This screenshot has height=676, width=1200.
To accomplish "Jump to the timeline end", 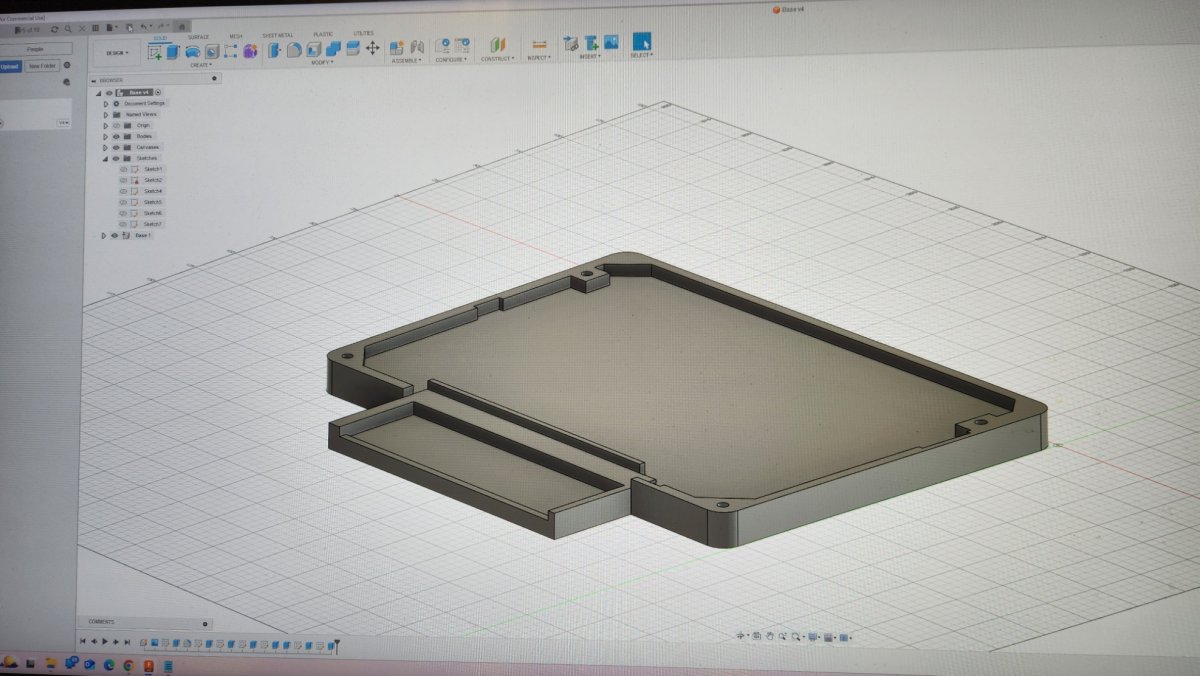I will 129,641.
